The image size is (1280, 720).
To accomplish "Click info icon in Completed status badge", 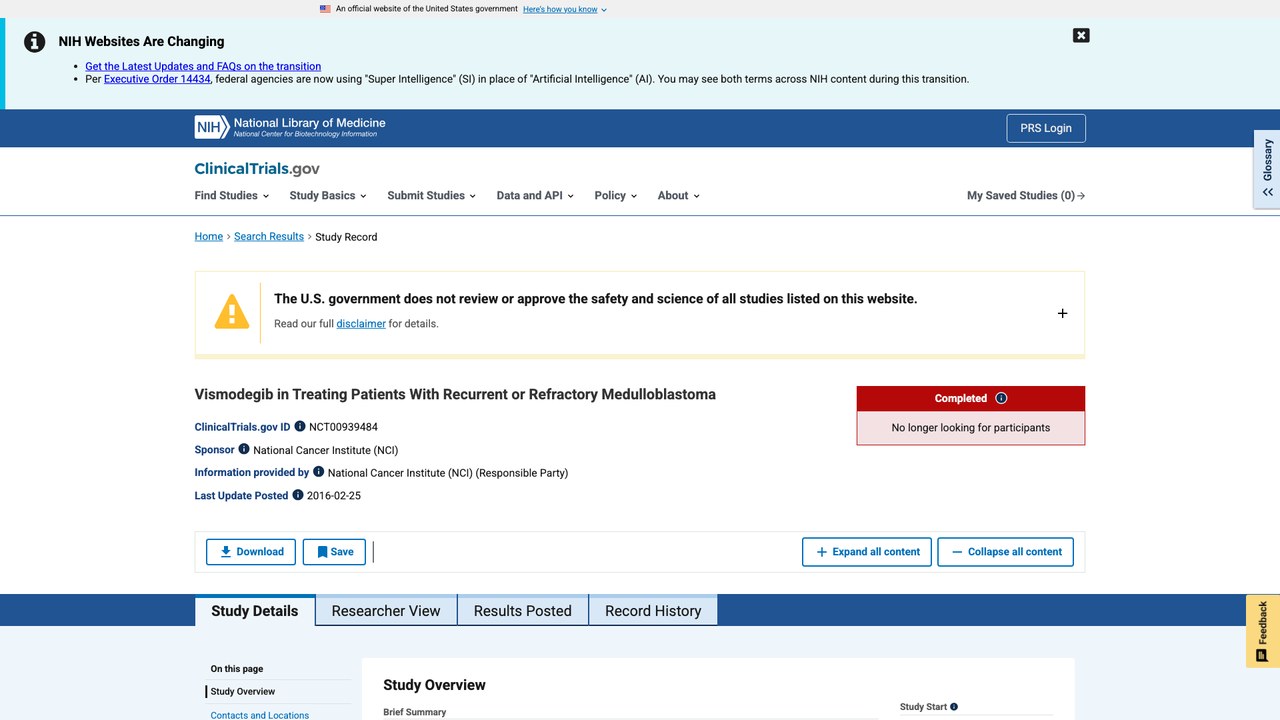I will [1001, 398].
